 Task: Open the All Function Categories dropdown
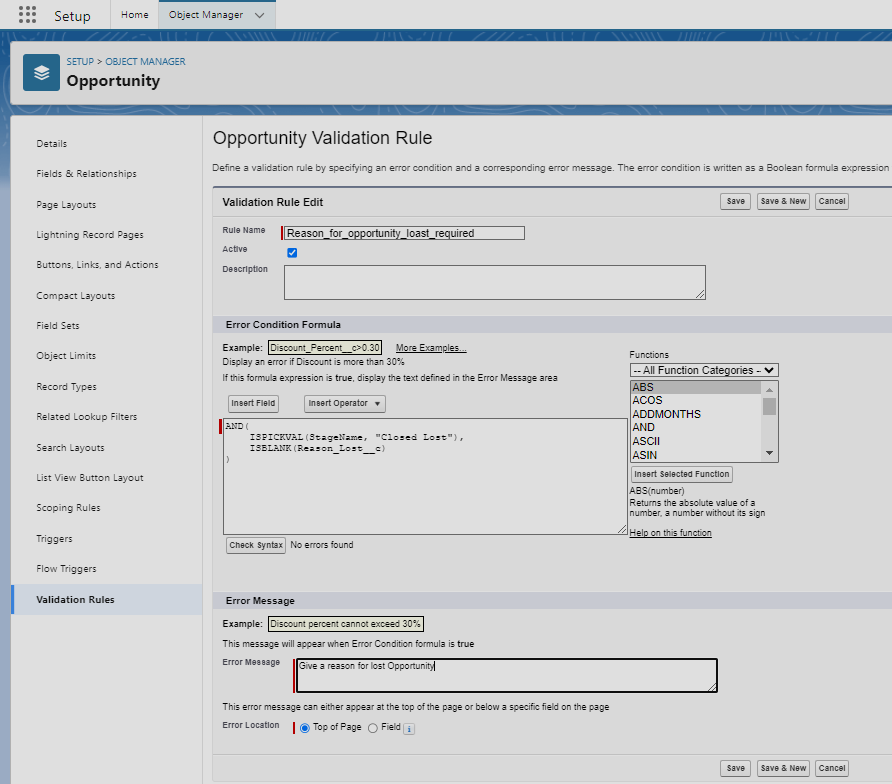(704, 370)
